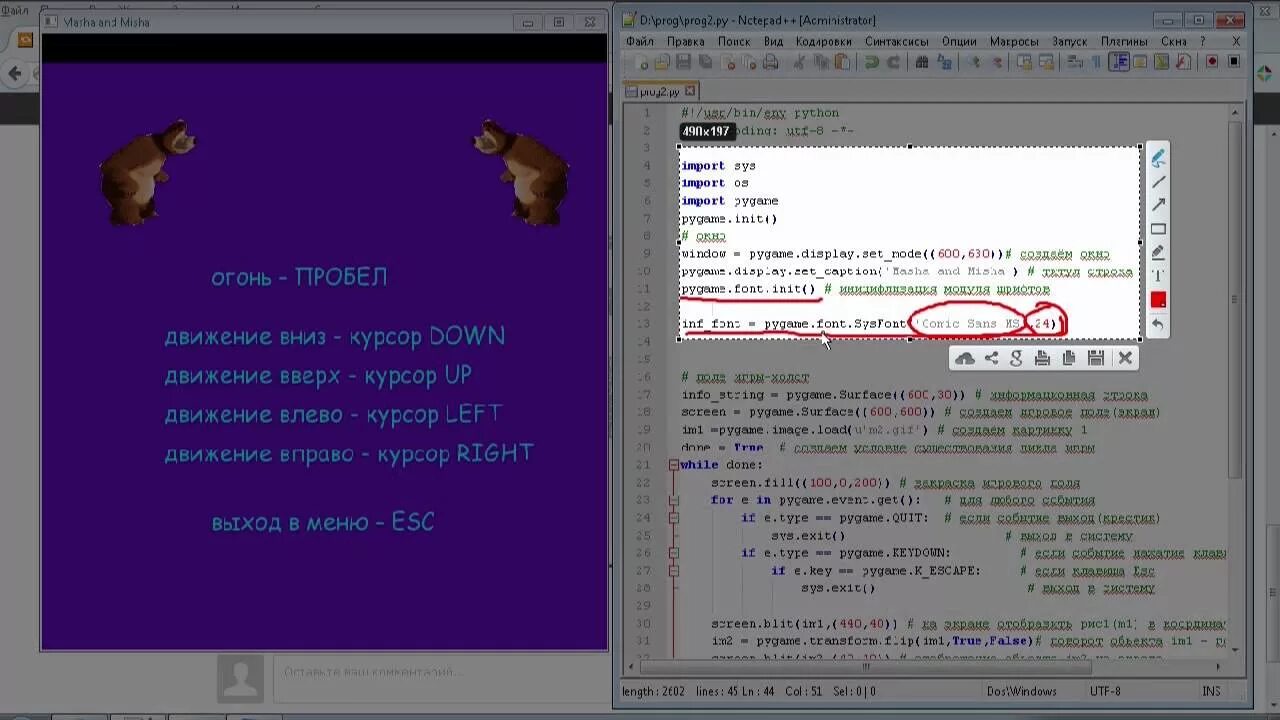The width and height of the screenshot is (1280, 720).
Task: Save current file via Notepad++ toolbar
Action: tap(683, 62)
